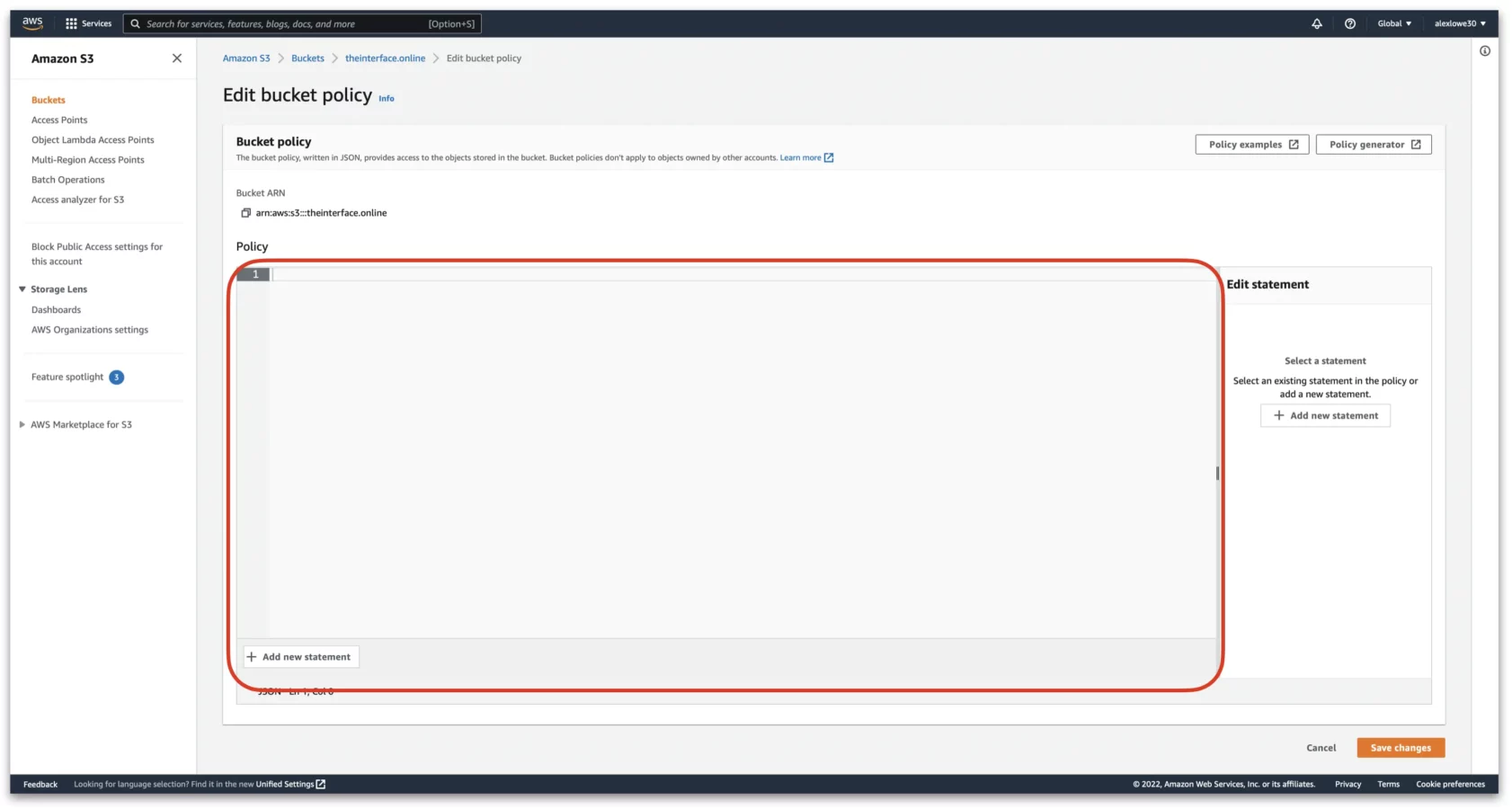Image resolution: width=1512 pixels, height=809 pixels.
Task: Open the alexlowe30 account dropdown
Action: (x=1460, y=23)
